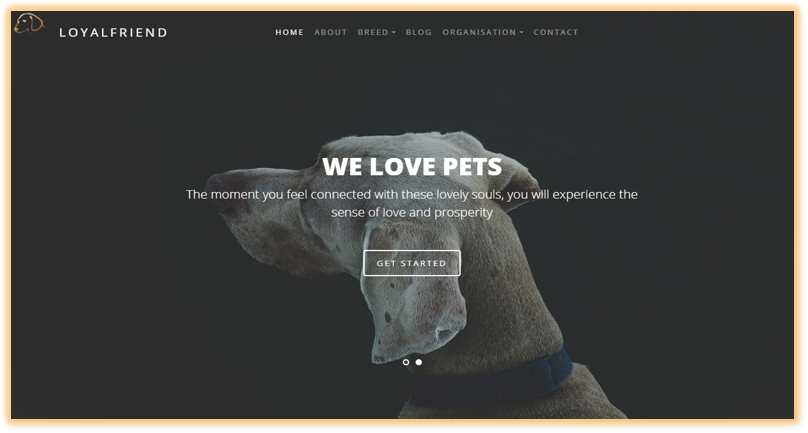
Task: Click the 'sense of love and prosperity' line
Action: click(x=412, y=212)
